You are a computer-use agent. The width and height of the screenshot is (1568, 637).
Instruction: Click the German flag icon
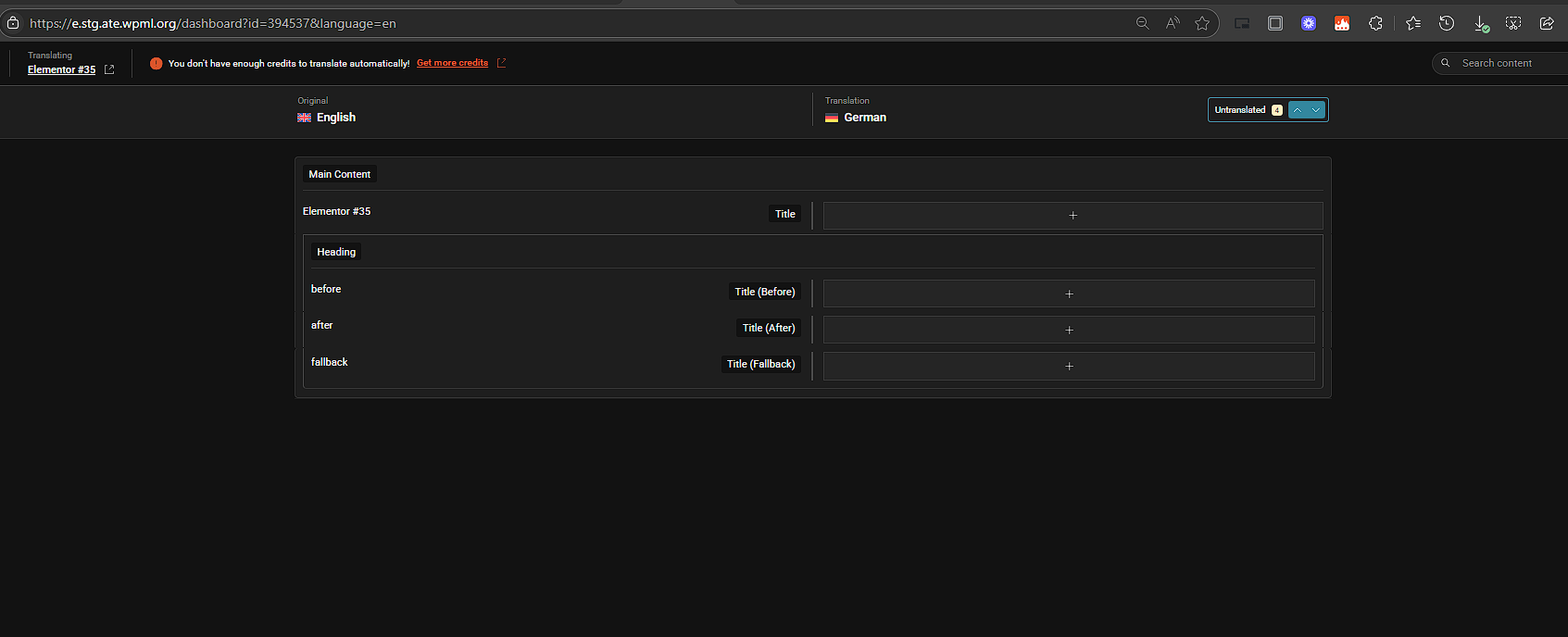click(x=832, y=118)
